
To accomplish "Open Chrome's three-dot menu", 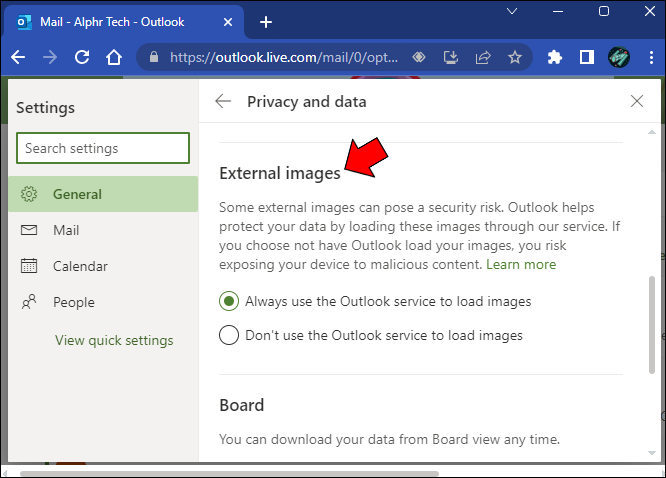I will coord(649,58).
